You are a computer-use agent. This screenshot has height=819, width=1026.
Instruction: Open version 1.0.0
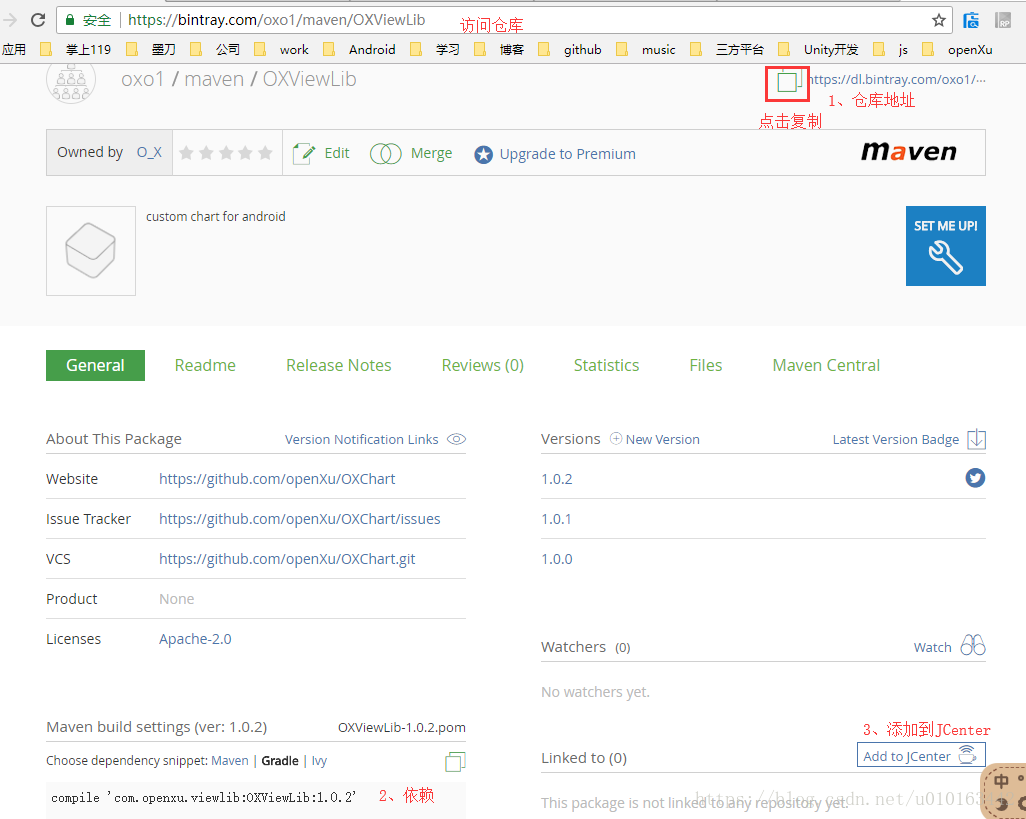557,559
